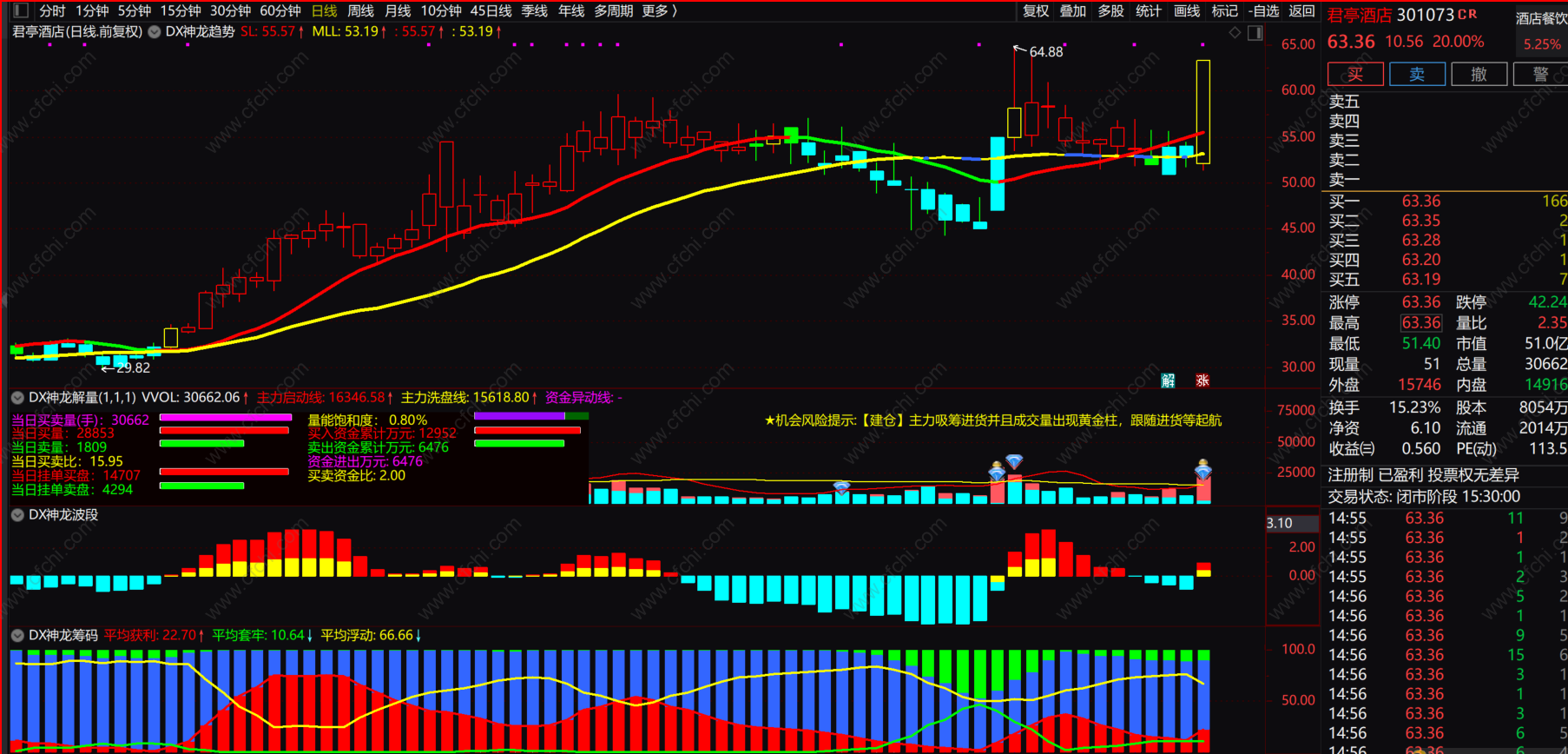Open DX神龙解量 indicator dropdown icon
This screenshot has height=754, width=1568.
point(16,397)
